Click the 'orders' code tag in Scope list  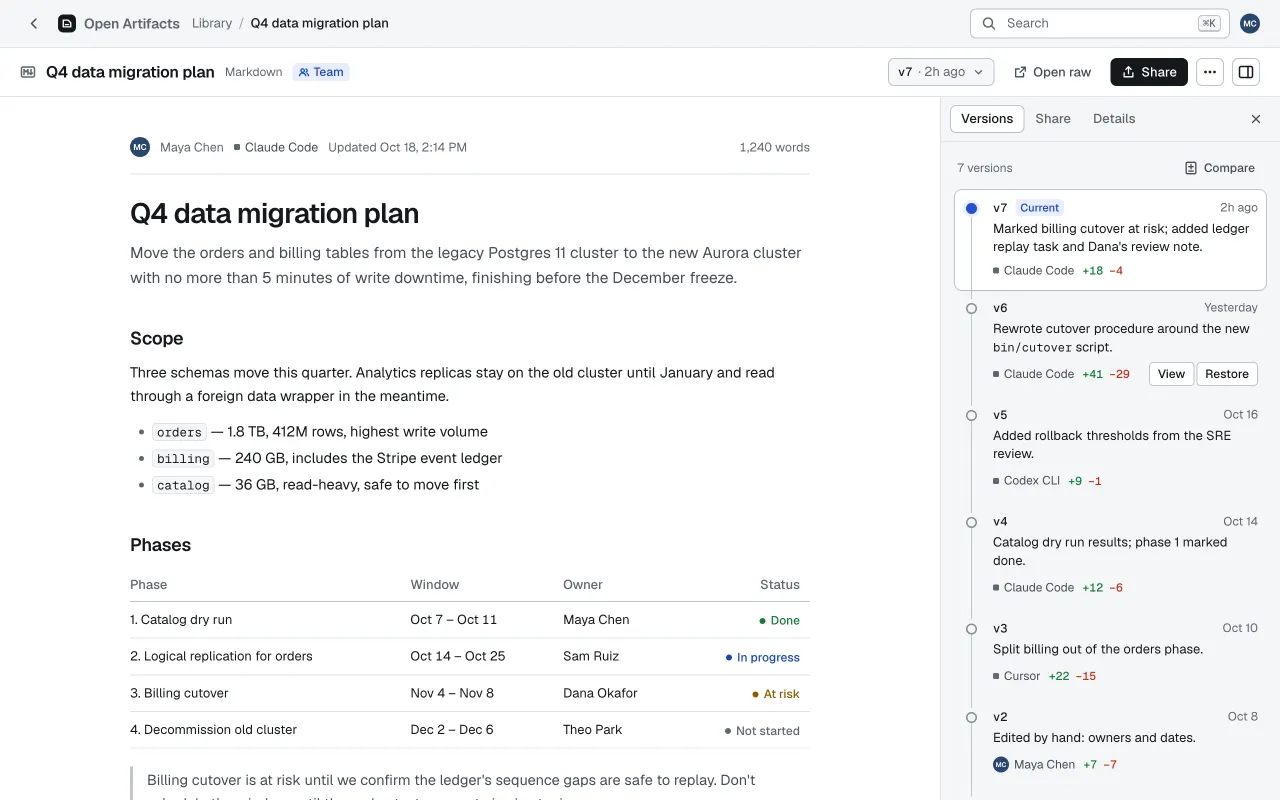coord(180,432)
